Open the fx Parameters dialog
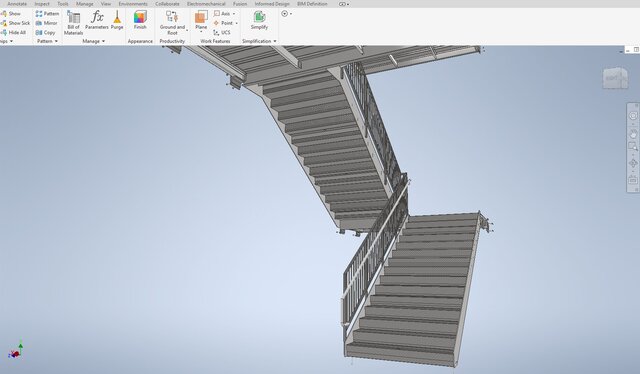This screenshot has height=374, width=640. click(97, 20)
